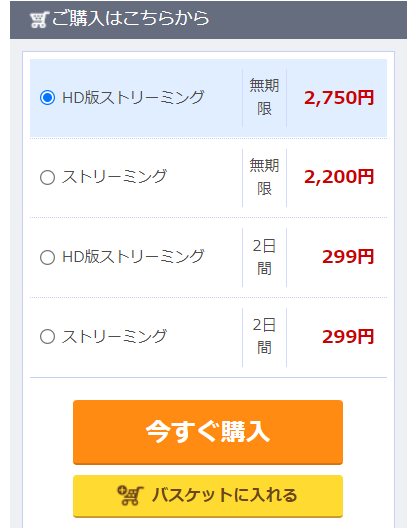The height and width of the screenshot is (528, 411).
Task: Click 無期限 label in standard streaming row
Action: pyautogui.click(x=264, y=177)
